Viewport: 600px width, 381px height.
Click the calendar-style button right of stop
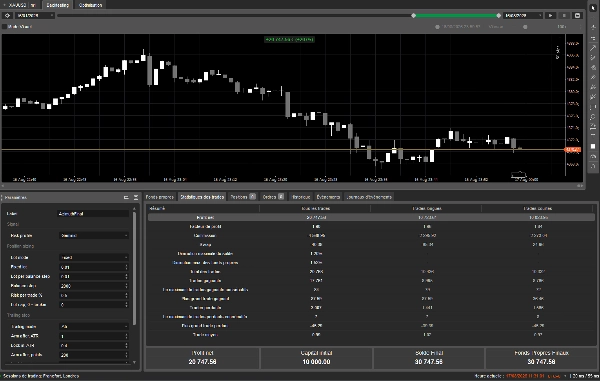pos(577,15)
